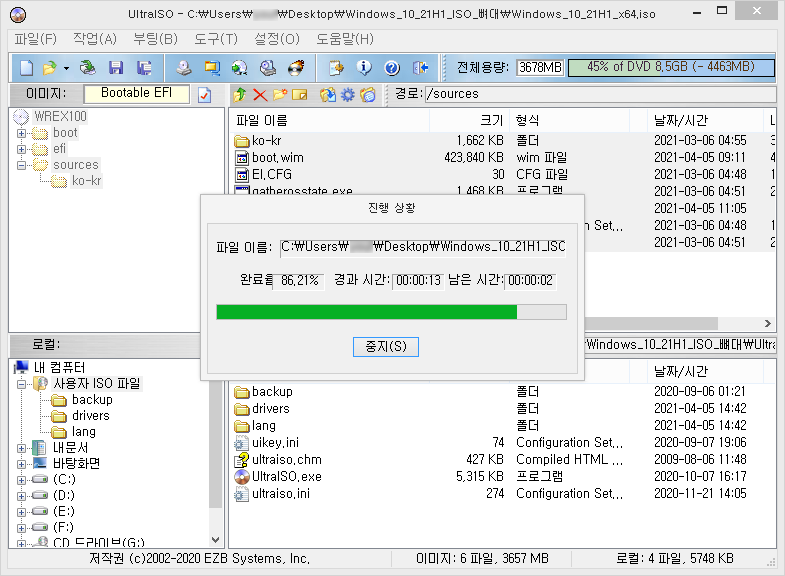
Task: Click the 3678MB total size field
Action: [540, 68]
